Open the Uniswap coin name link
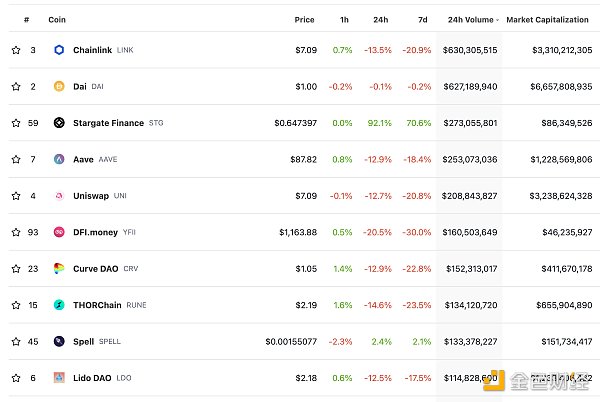This screenshot has height=402, width=600. pyautogui.click(x=91, y=196)
